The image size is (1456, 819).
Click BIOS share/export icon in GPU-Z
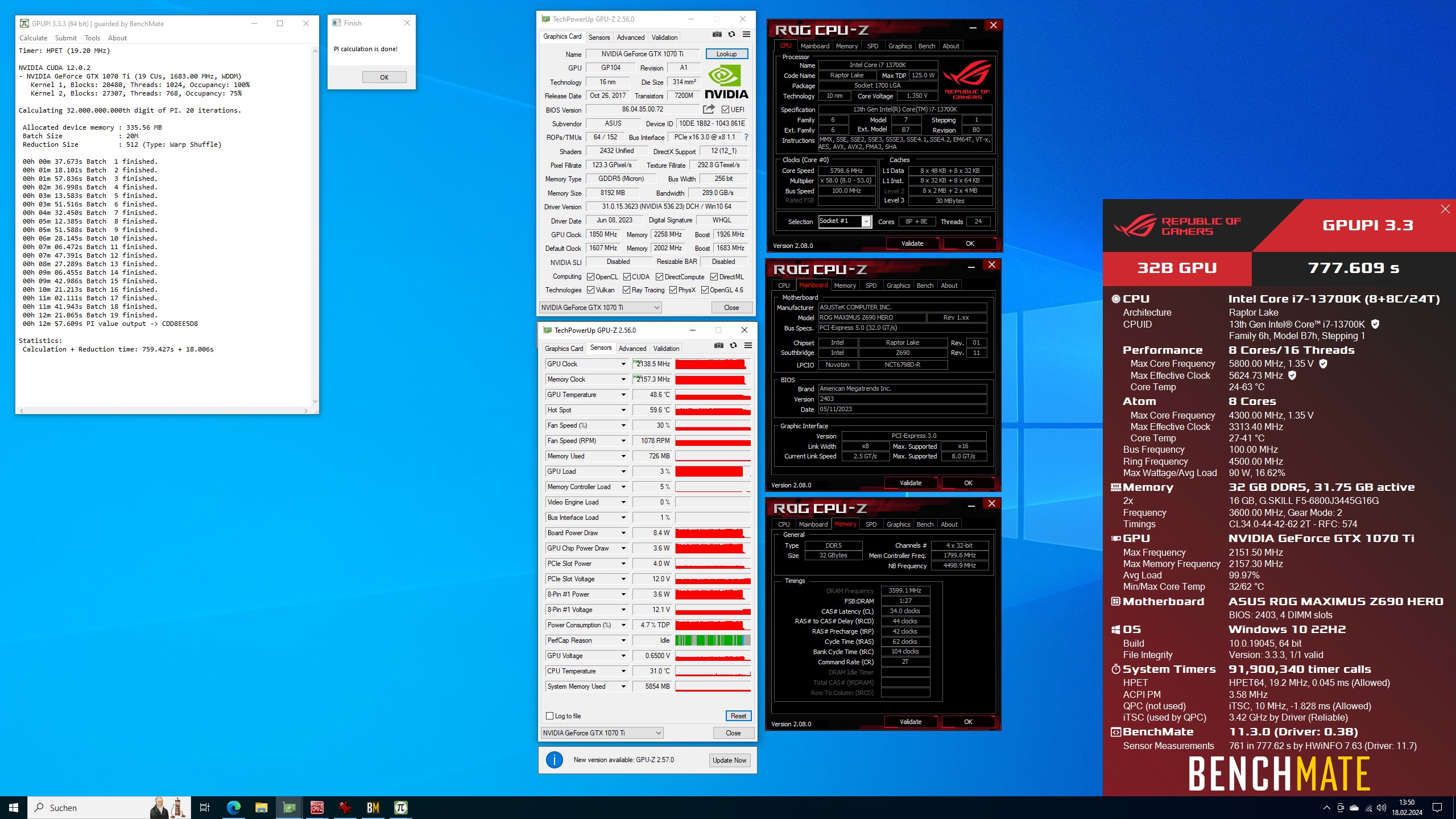pos(709,109)
